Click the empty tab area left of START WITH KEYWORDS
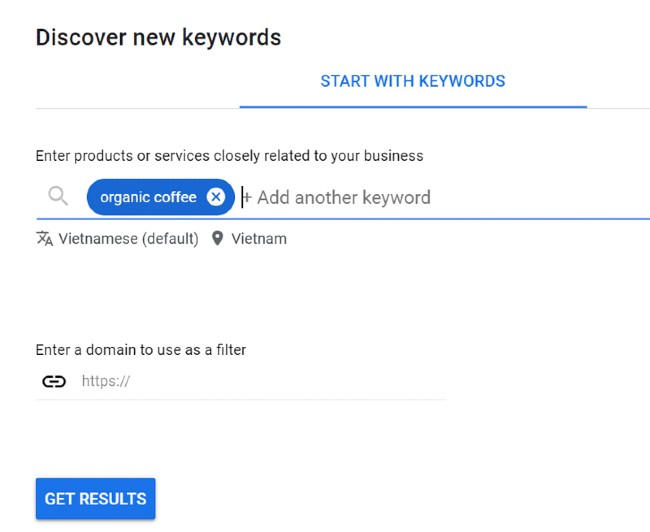This screenshot has width=650, height=532. [137, 81]
